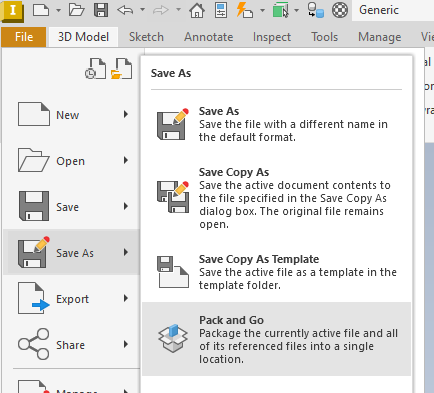The height and width of the screenshot is (393, 434).
Task: Click the recent documents clock icon
Action: pyautogui.click(x=95, y=69)
